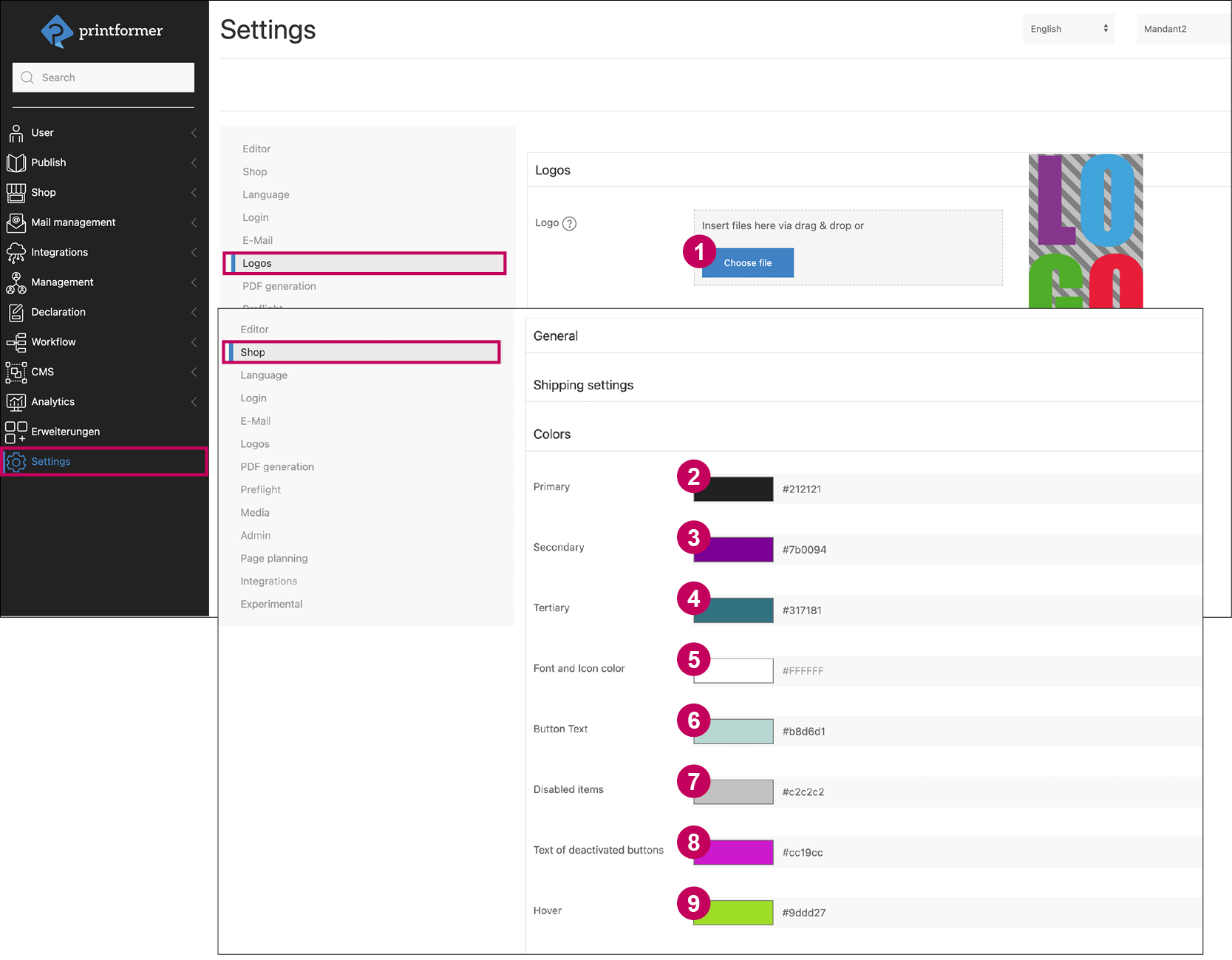The image size is (1232, 960).
Task: Click the Workflow diagram icon
Action: (x=16, y=341)
